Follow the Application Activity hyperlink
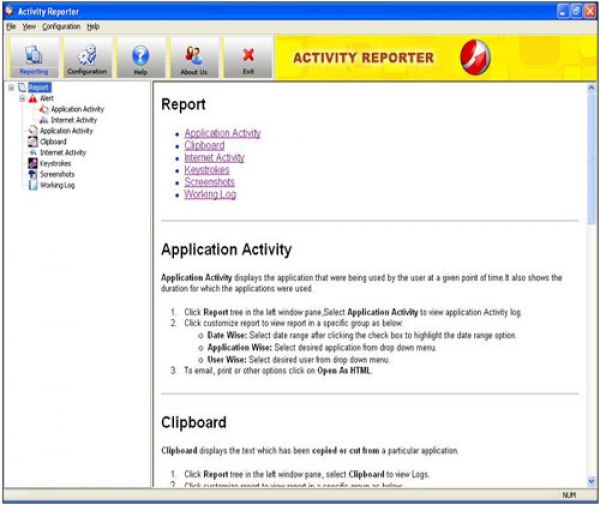600x505 pixels. pos(222,133)
